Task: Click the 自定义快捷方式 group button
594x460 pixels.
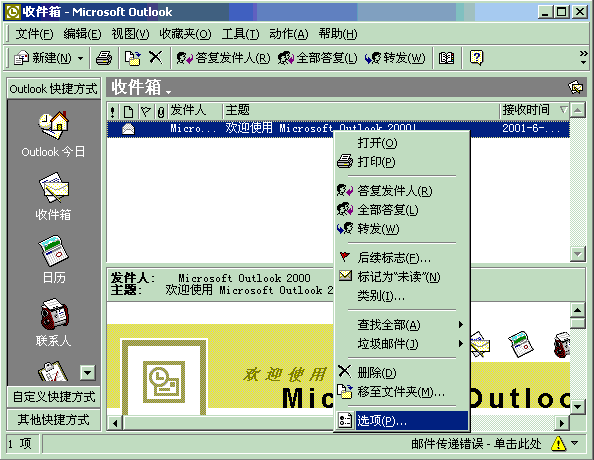Action: (x=53, y=397)
